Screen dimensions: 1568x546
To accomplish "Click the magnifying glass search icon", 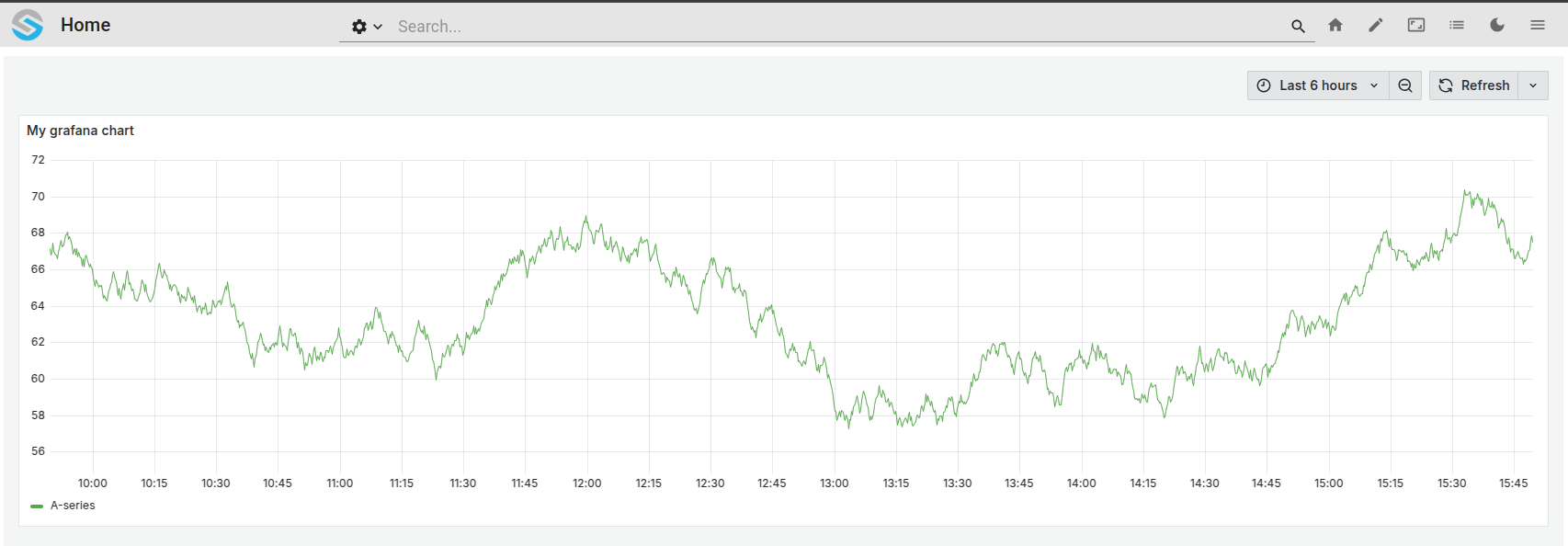I will pyautogui.click(x=1298, y=27).
